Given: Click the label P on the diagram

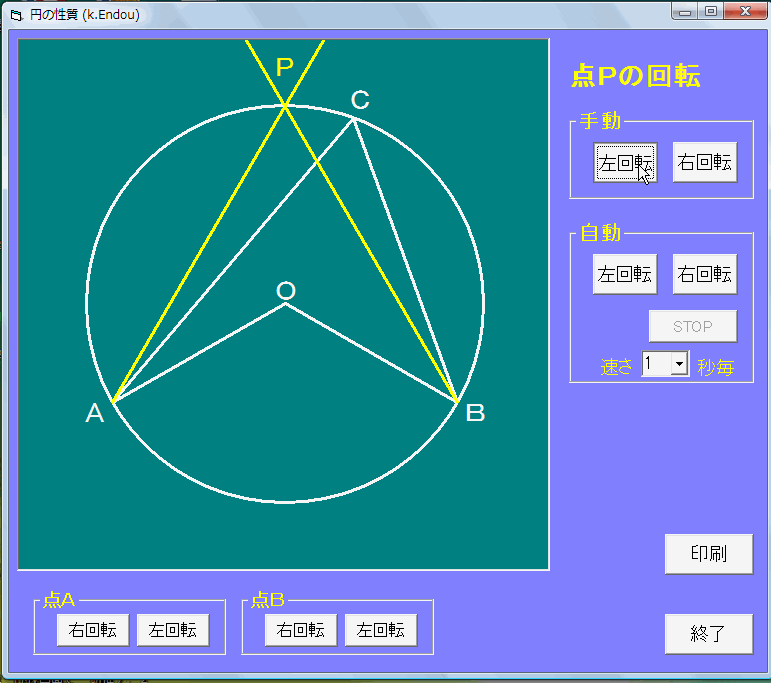Looking at the screenshot, I should (285, 66).
